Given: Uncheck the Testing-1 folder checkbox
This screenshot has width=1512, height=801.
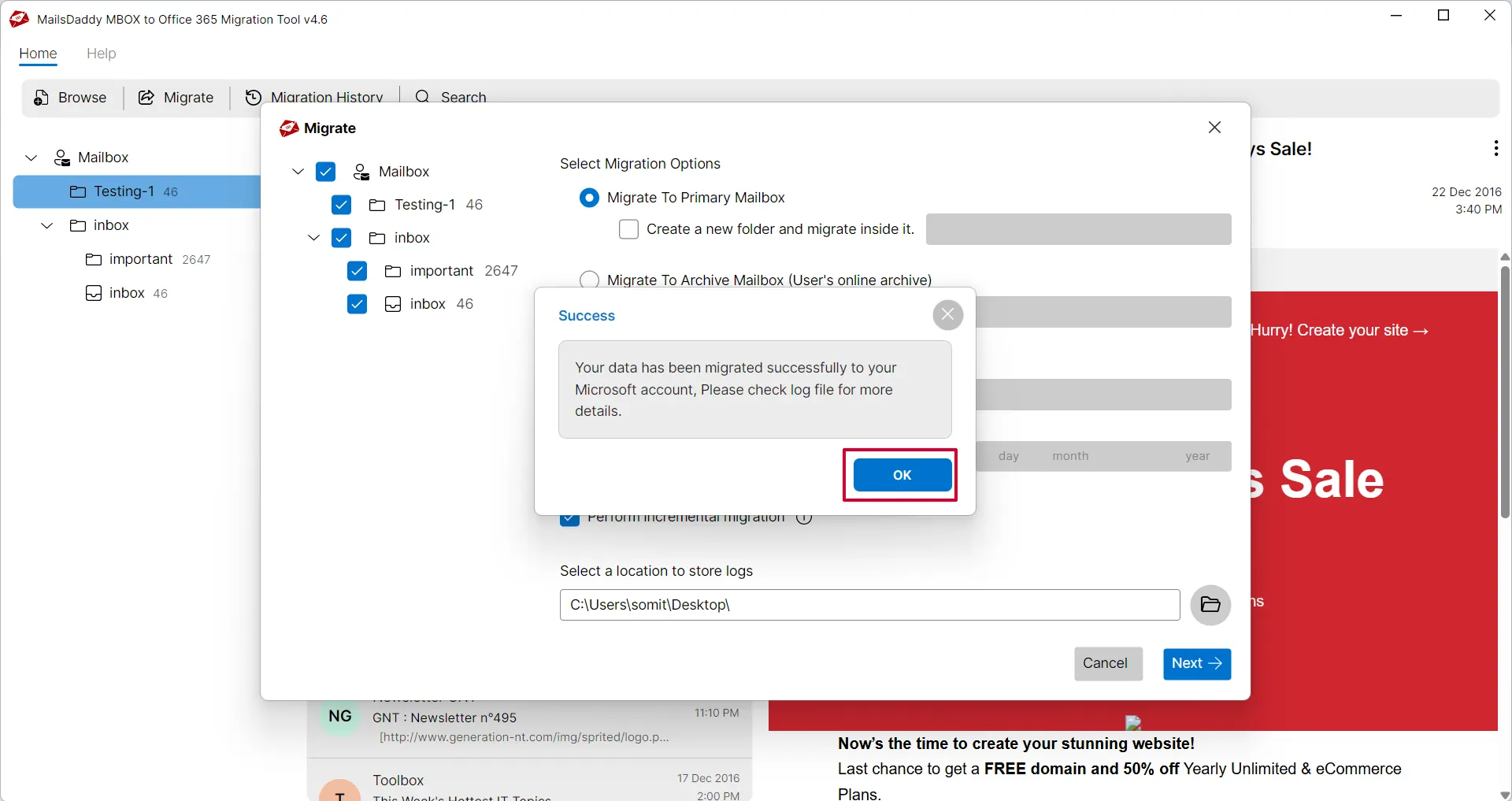Looking at the screenshot, I should pos(341,205).
